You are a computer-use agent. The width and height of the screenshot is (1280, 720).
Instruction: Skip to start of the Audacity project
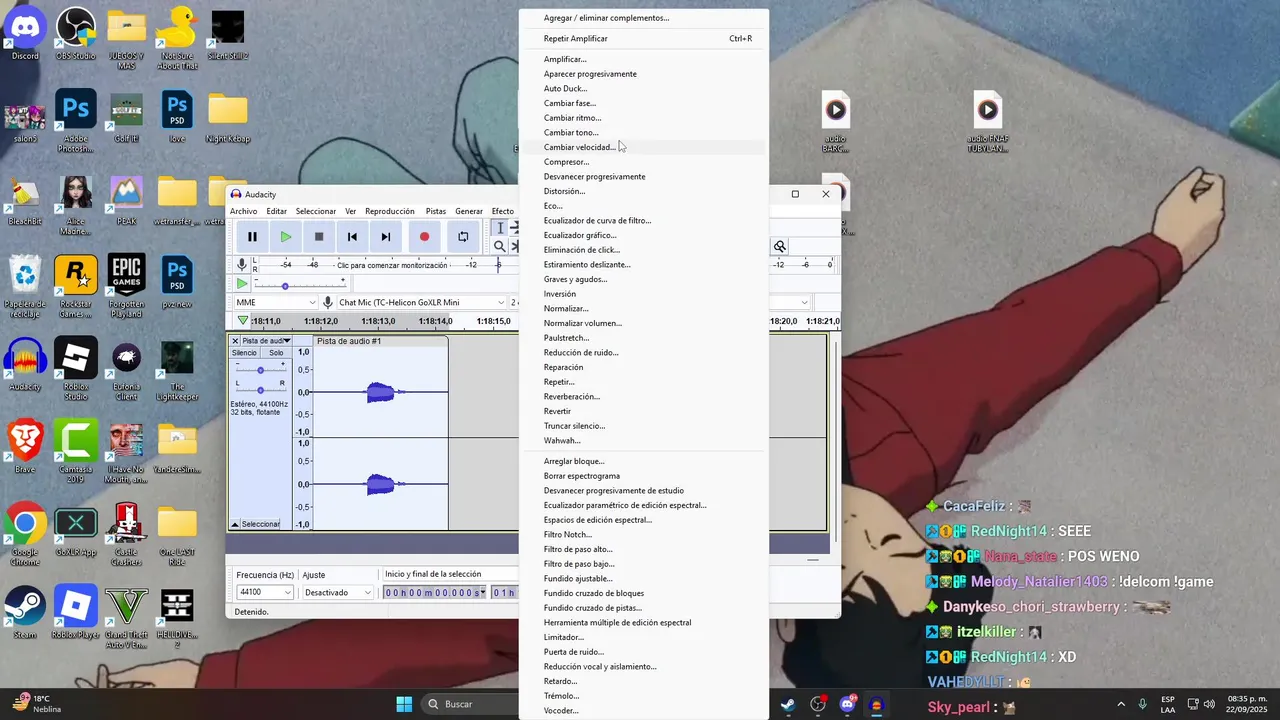[352, 237]
